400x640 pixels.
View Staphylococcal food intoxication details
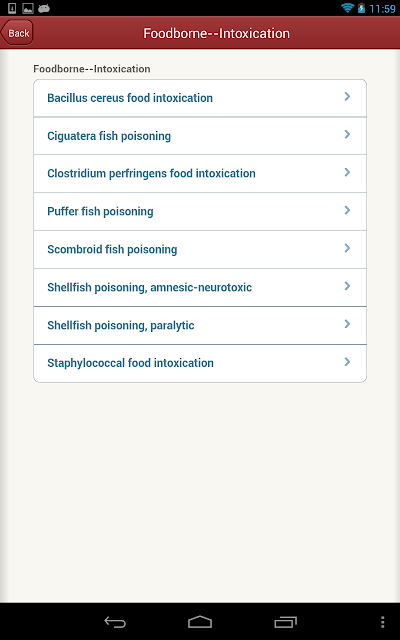(x=200, y=363)
